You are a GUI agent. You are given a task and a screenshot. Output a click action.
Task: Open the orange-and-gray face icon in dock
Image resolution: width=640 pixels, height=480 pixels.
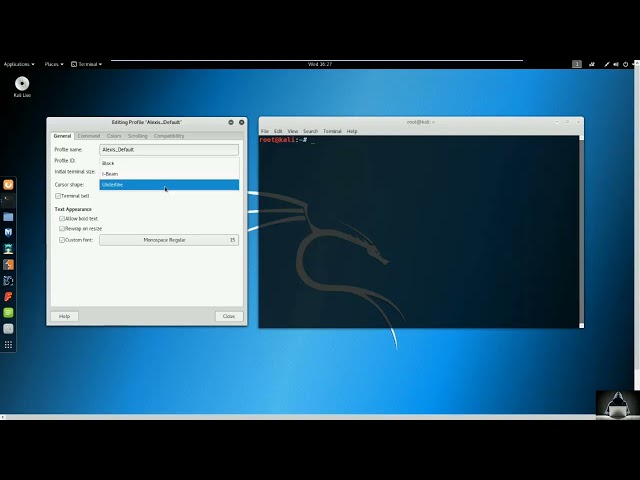pos(8,264)
